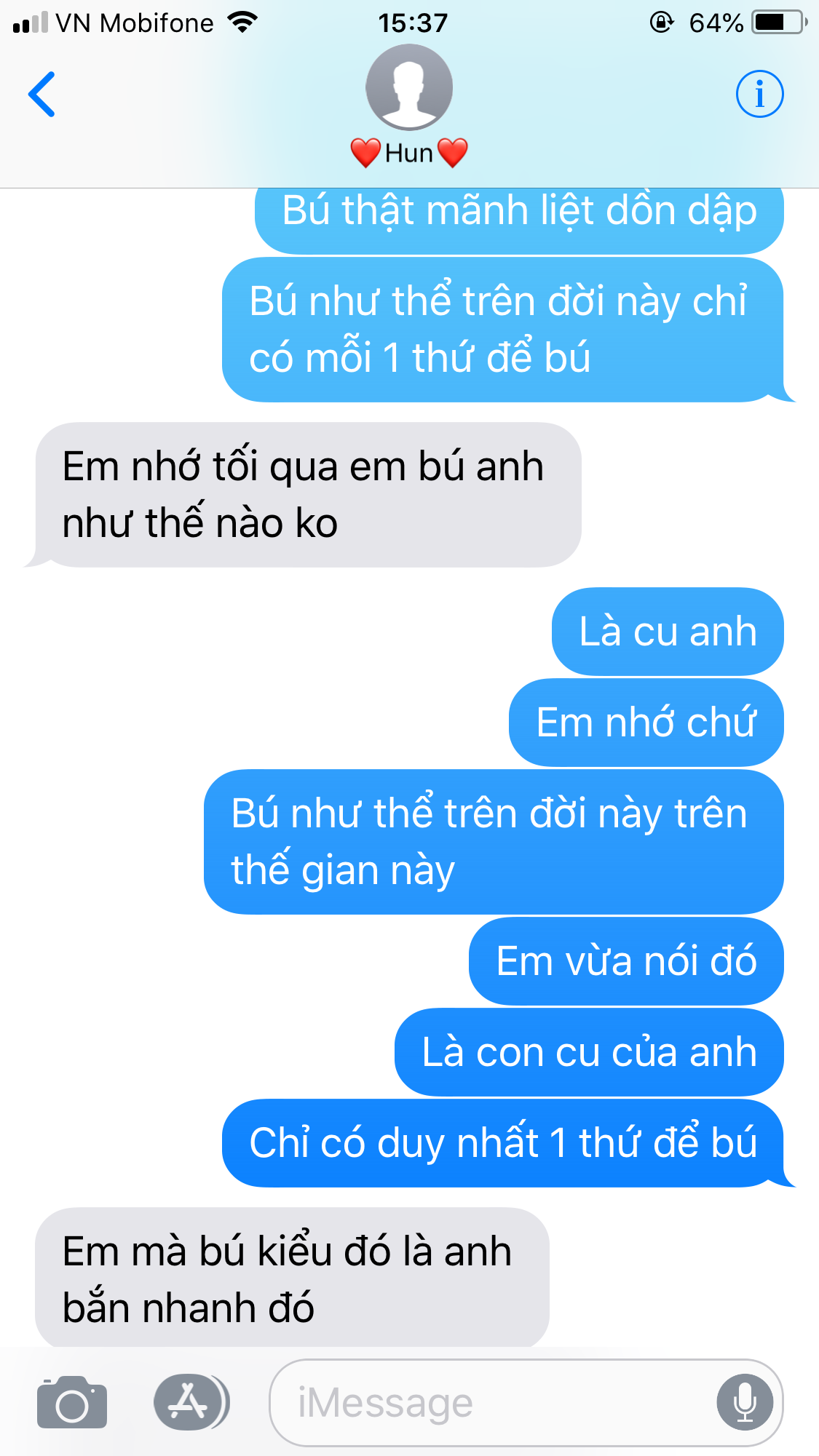Tap the gray bubble starting 'Em mà'

click(292, 1278)
